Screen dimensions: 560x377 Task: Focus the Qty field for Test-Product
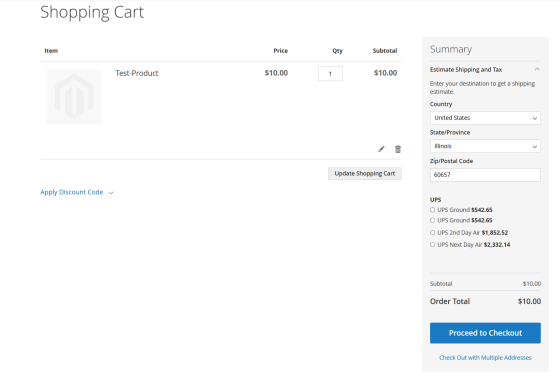pos(330,74)
